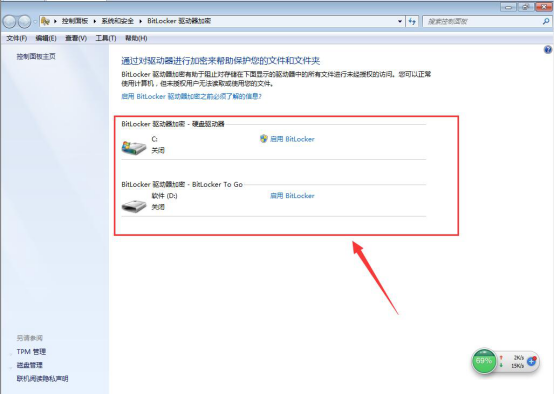
Task: Click the 另请参阅 heading
Action: tap(29, 338)
